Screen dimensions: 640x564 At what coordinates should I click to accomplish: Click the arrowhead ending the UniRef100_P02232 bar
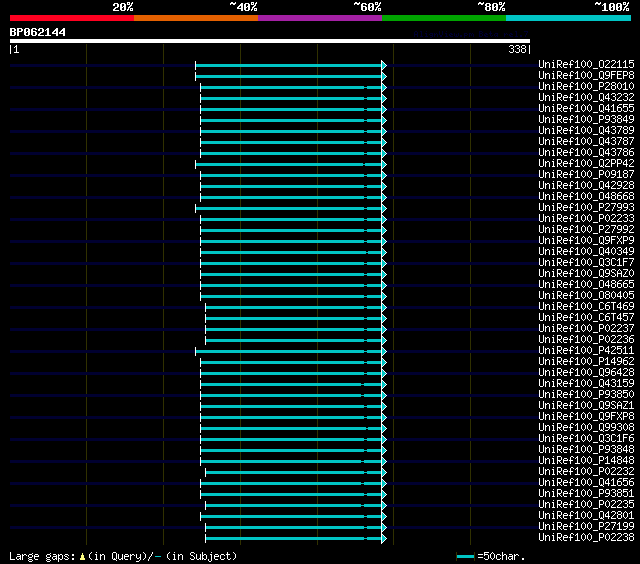pos(384,473)
